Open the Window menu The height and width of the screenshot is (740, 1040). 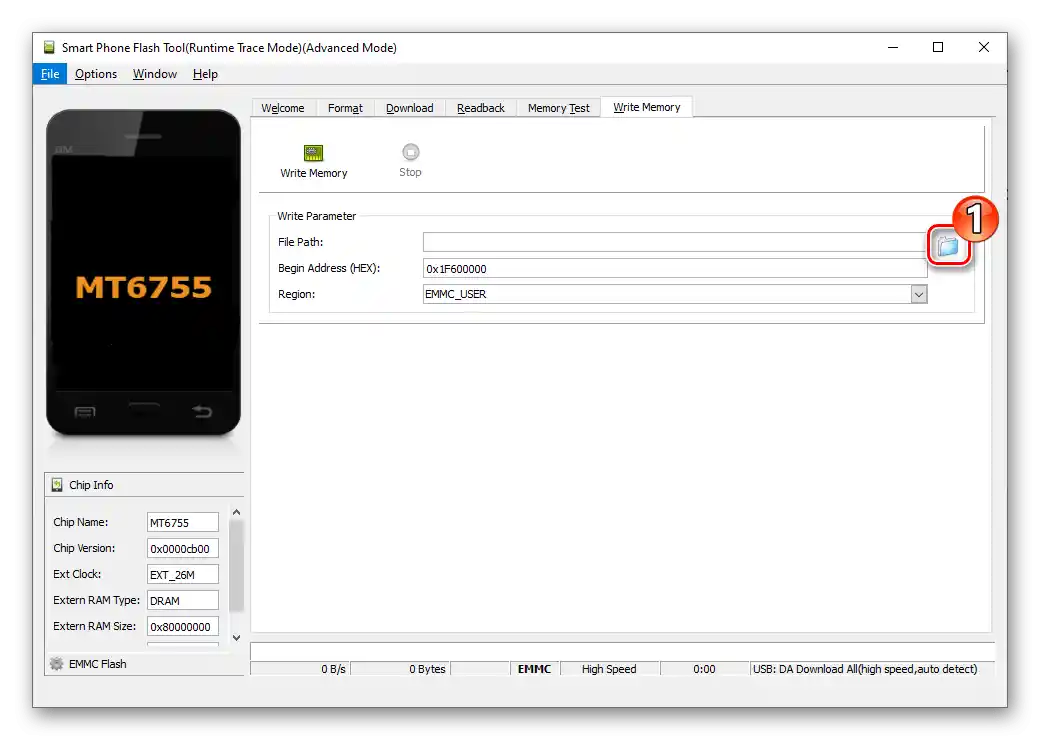(154, 73)
